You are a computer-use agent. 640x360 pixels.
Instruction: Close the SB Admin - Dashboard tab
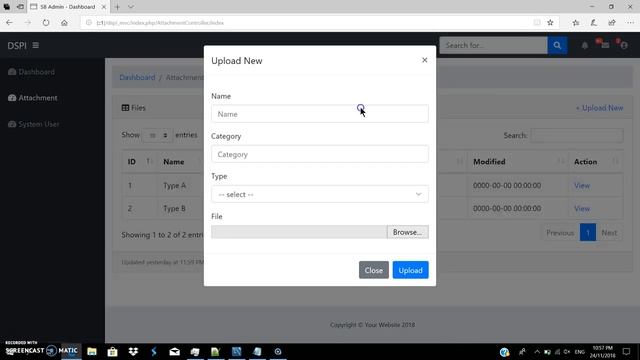coord(104,7)
